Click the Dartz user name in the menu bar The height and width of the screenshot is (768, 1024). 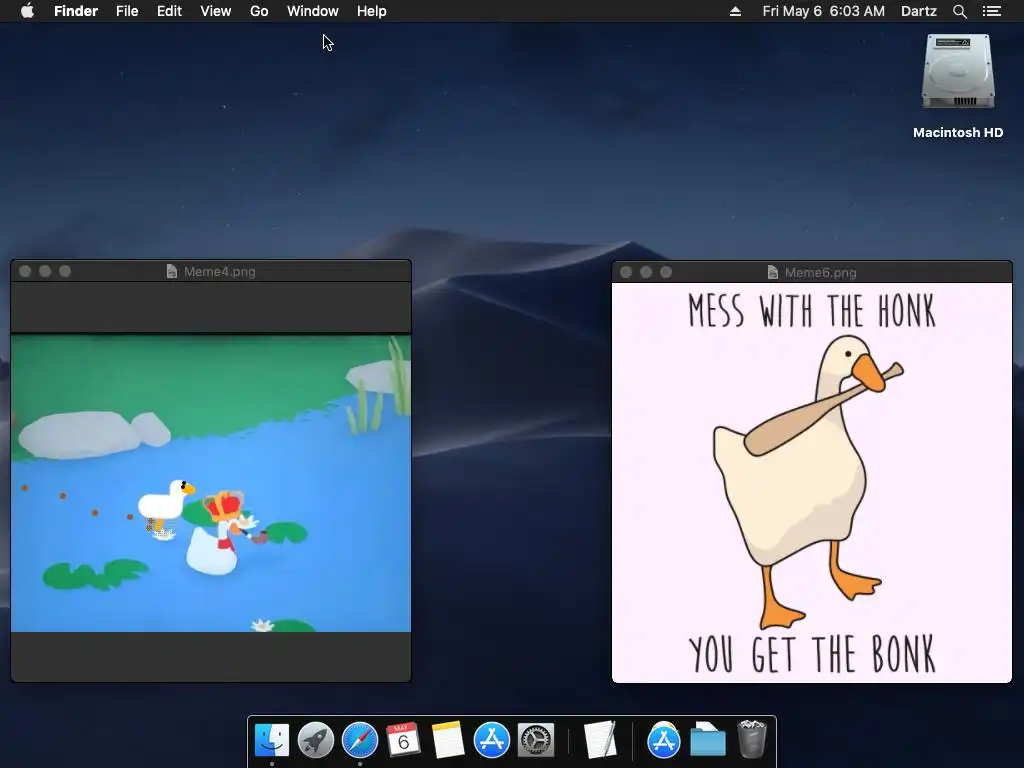click(x=919, y=11)
